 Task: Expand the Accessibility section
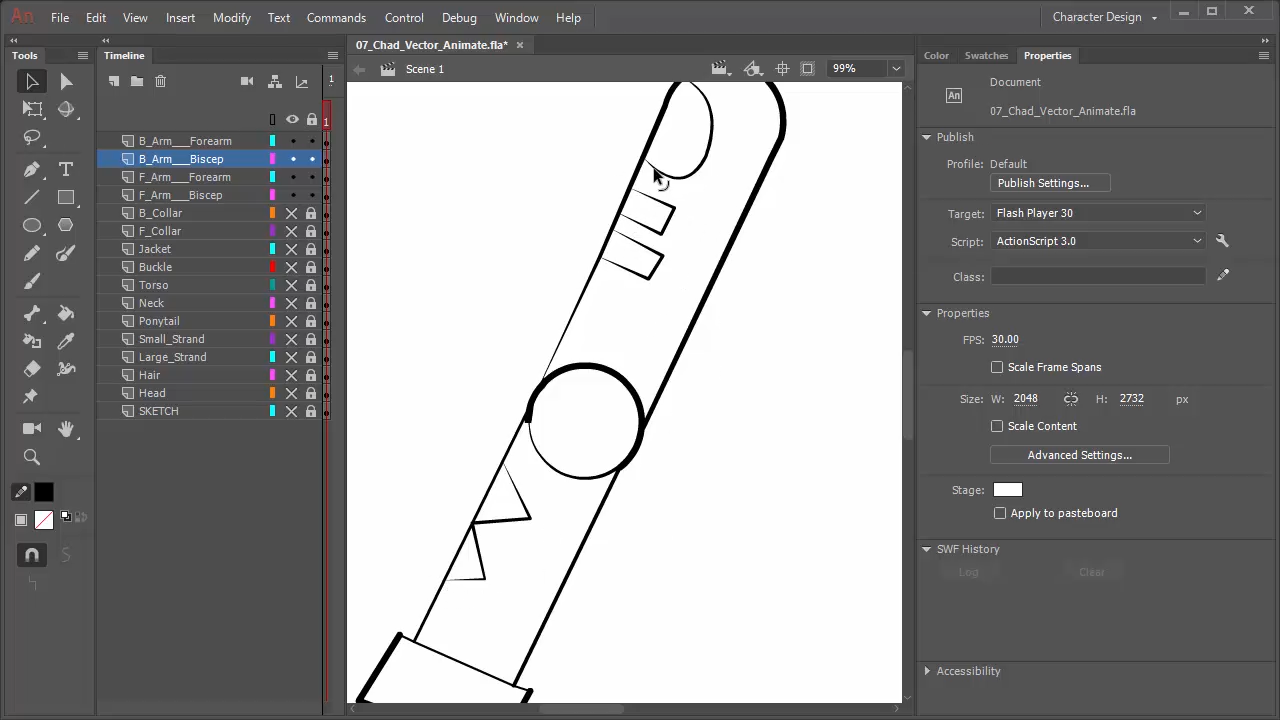click(927, 671)
